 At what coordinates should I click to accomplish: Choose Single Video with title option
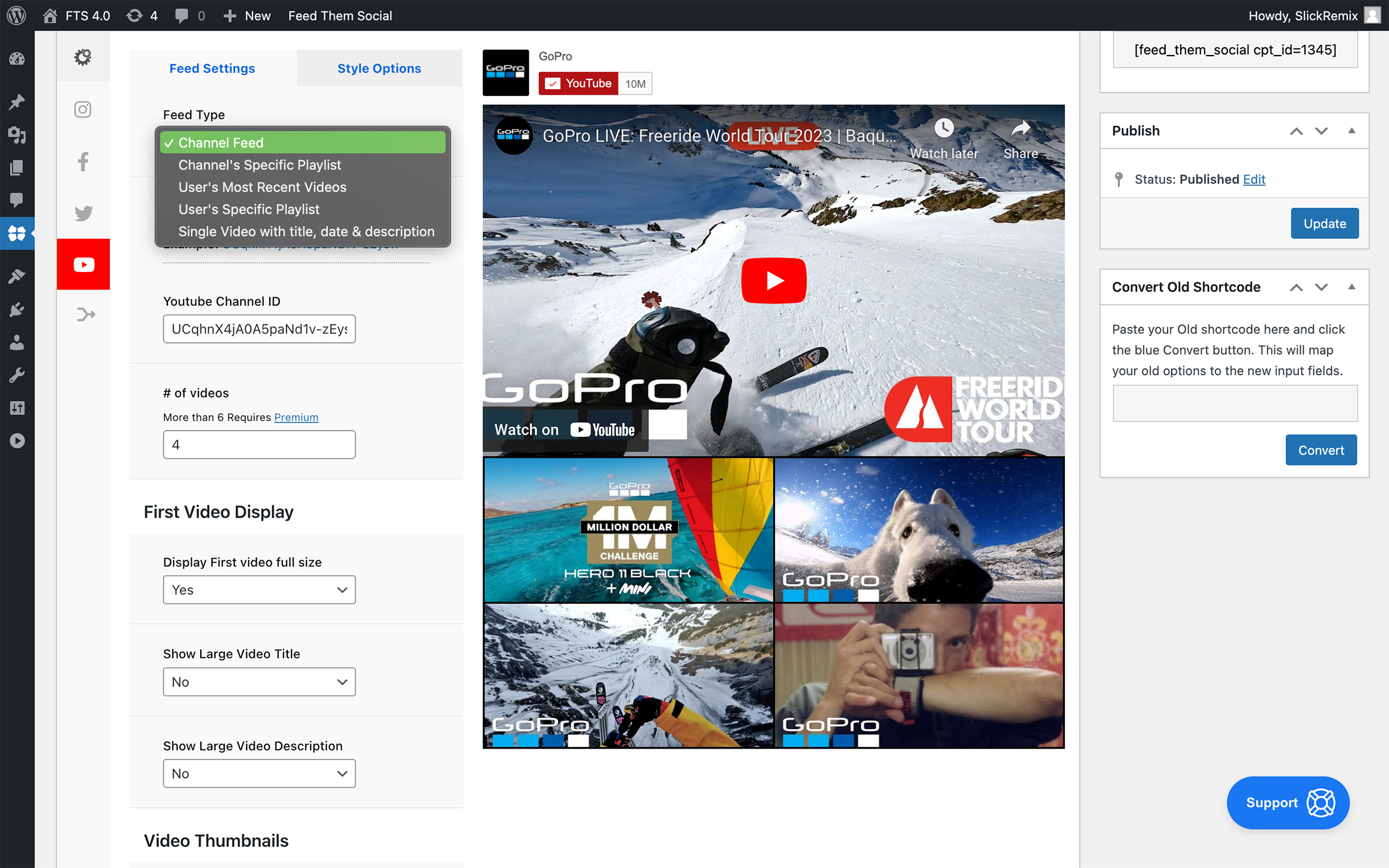(x=303, y=232)
